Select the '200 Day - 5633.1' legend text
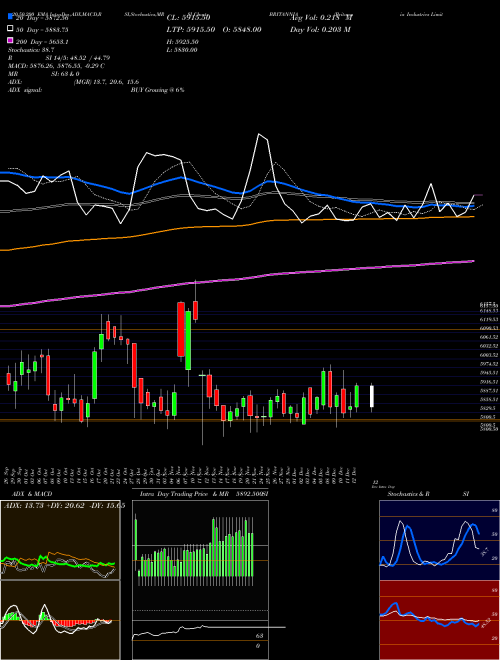This screenshot has width=500, height=660. pos(42,42)
